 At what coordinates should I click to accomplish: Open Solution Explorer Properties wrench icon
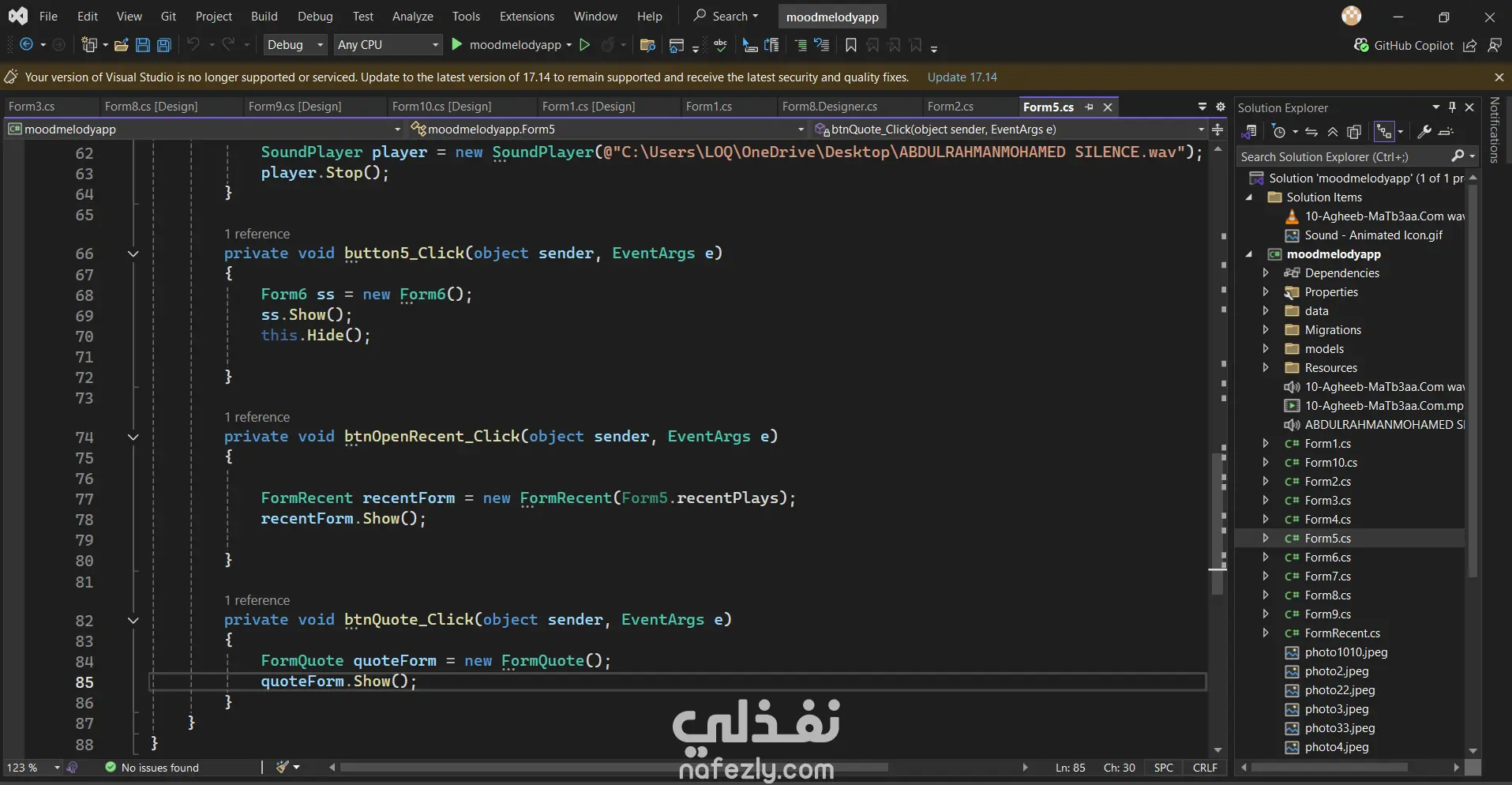pyautogui.click(x=1424, y=132)
